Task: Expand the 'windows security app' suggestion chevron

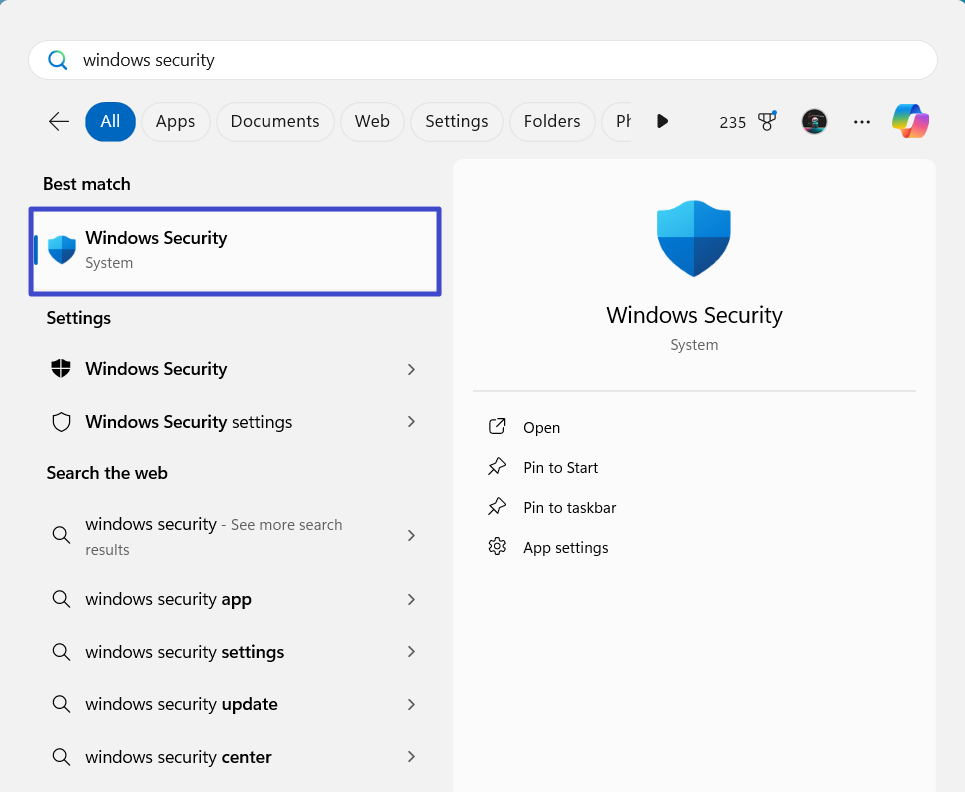Action: [x=411, y=599]
